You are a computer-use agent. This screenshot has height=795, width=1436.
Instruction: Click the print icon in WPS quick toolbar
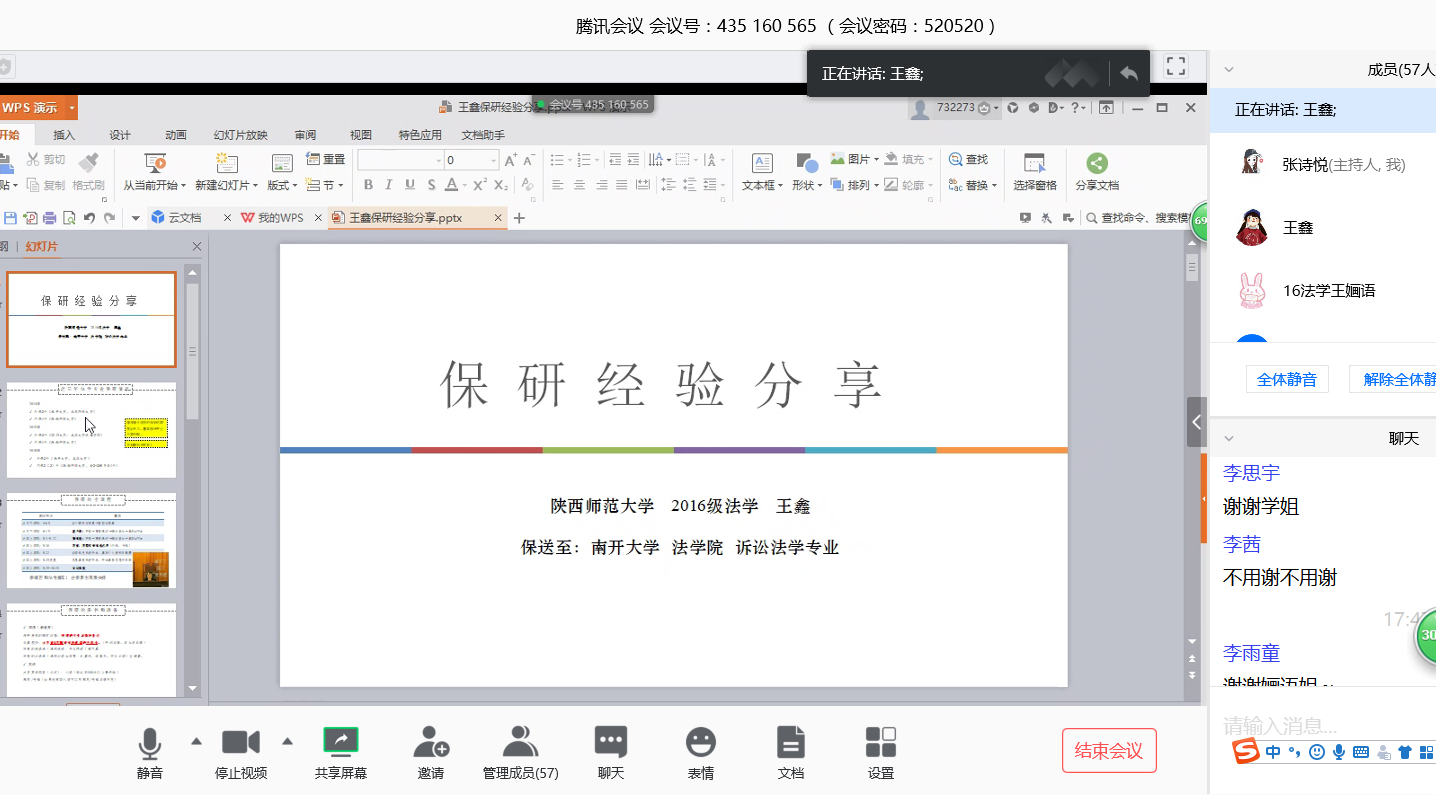pos(49,217)
